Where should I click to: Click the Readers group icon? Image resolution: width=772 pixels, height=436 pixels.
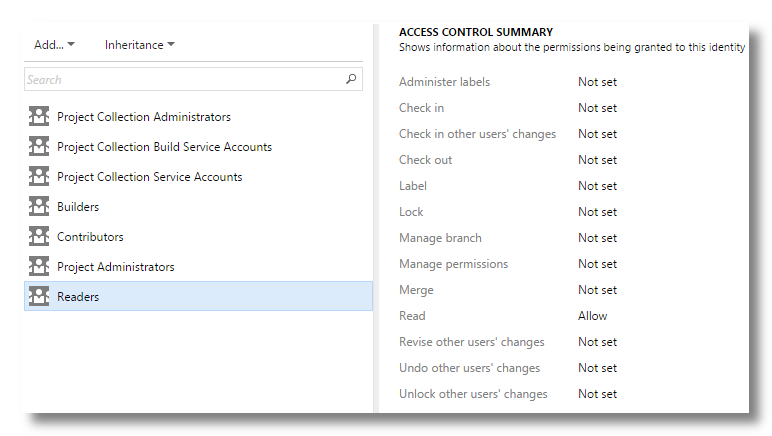(x=39, y=297)
